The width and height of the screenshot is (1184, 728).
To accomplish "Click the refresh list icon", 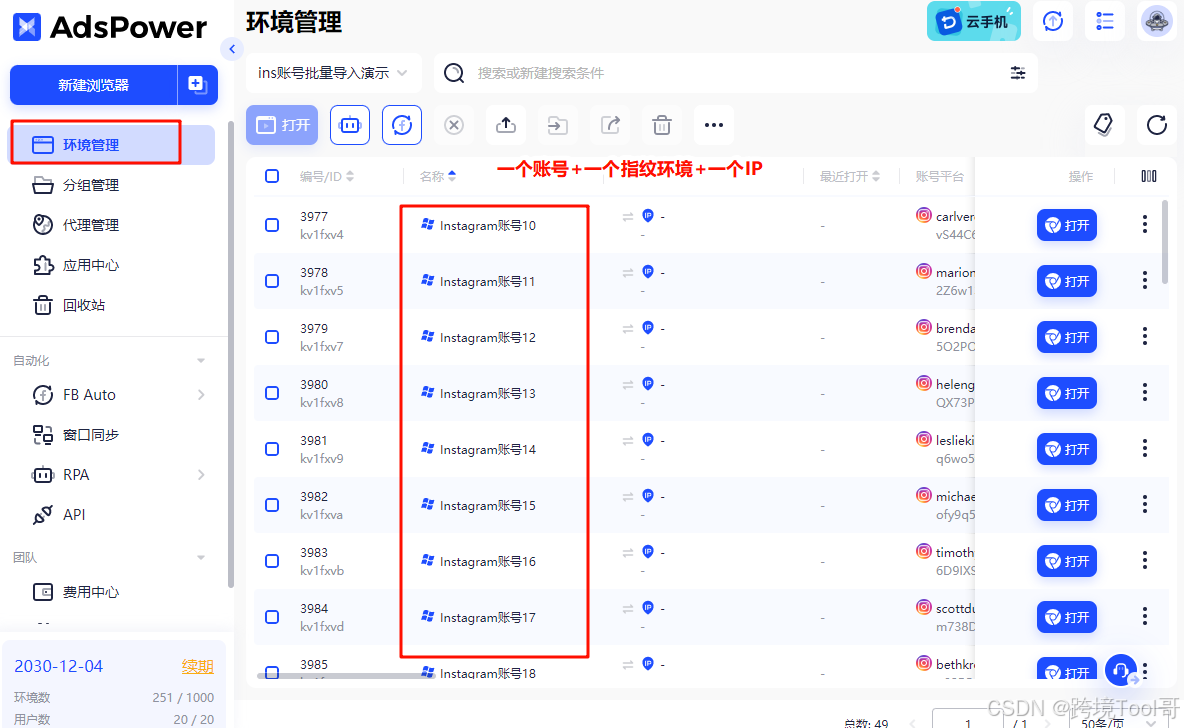I will point(1156,125).
